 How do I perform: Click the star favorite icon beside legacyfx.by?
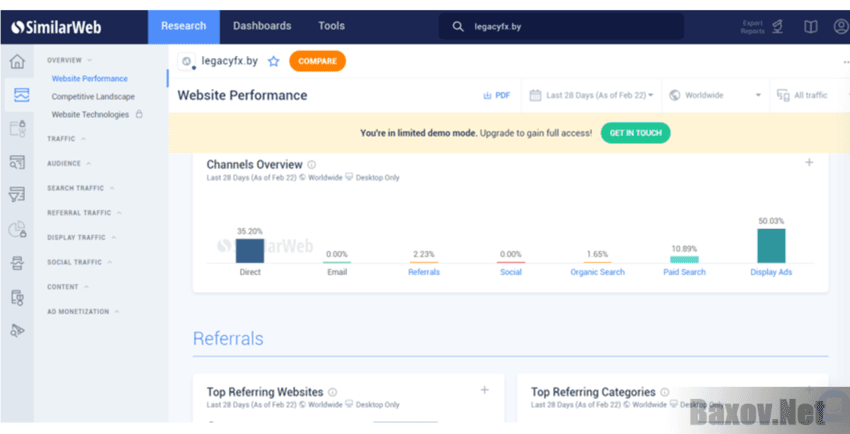click(x=273, y=61)
